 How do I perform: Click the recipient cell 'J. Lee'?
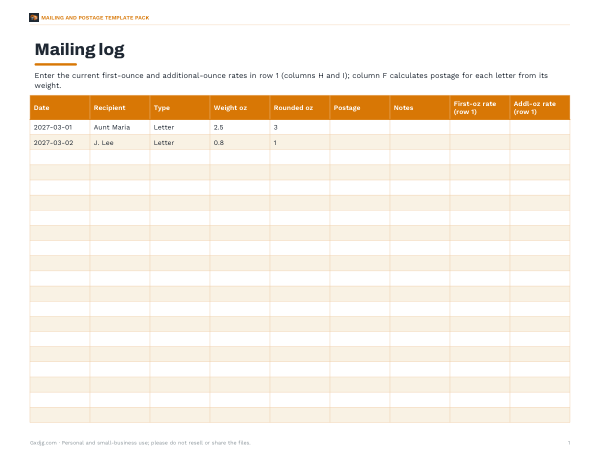click(120, 142)
